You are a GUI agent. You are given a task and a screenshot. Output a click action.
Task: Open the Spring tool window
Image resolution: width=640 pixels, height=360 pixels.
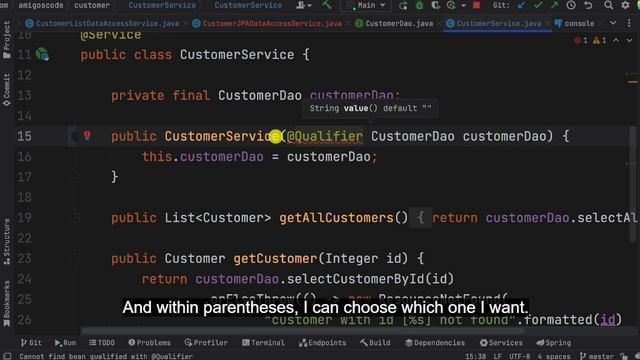554,343
